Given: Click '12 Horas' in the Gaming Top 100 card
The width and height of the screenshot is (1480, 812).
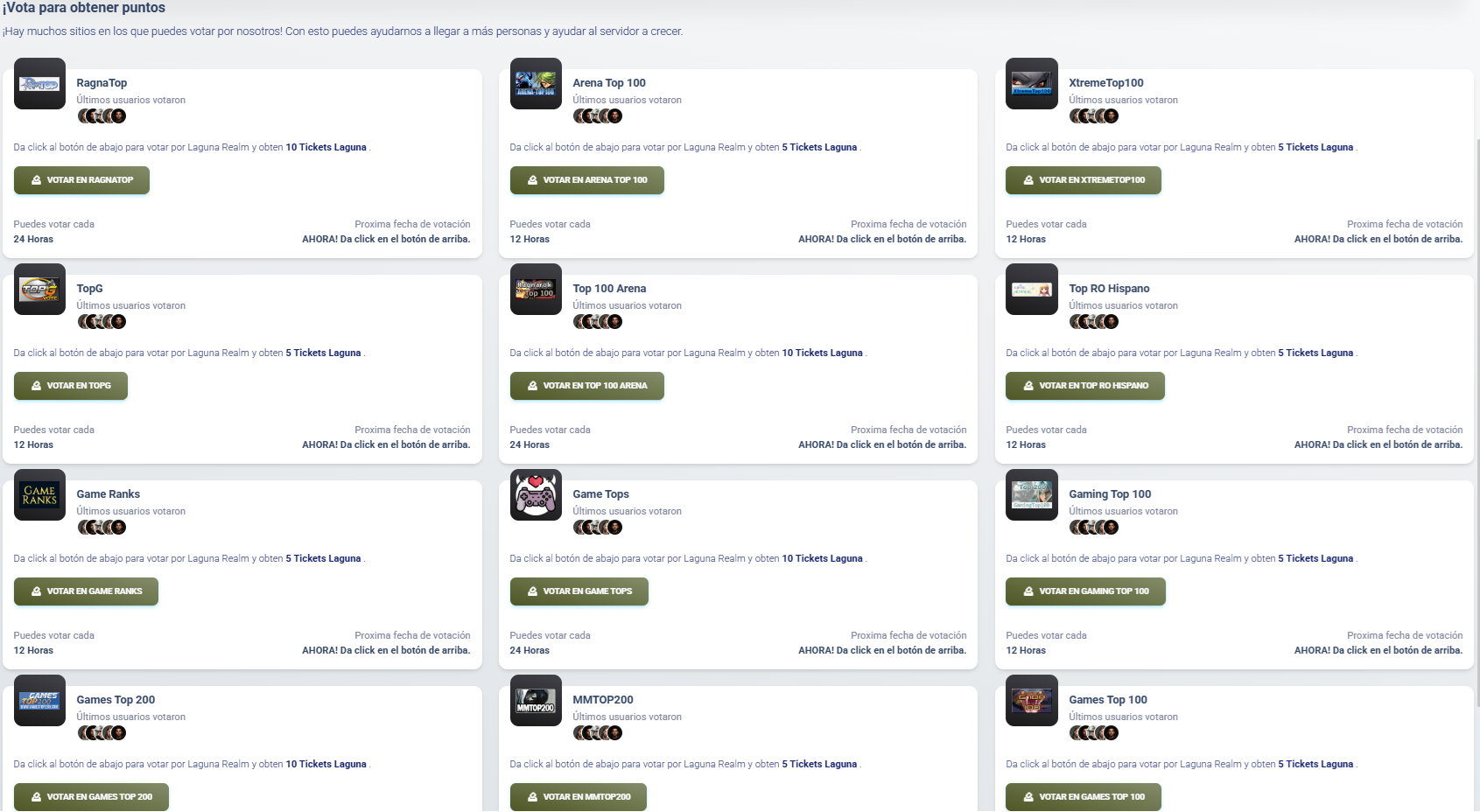Looking at the screenshot, I should pos(1026,650).
